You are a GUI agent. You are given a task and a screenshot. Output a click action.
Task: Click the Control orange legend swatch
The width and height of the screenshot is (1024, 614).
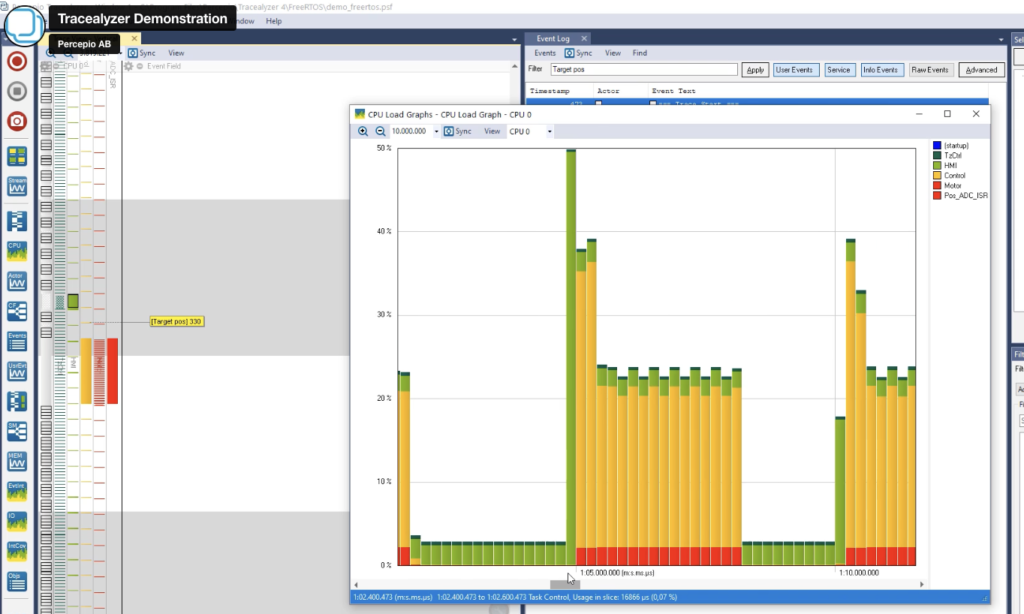click(x=937, y=176)
